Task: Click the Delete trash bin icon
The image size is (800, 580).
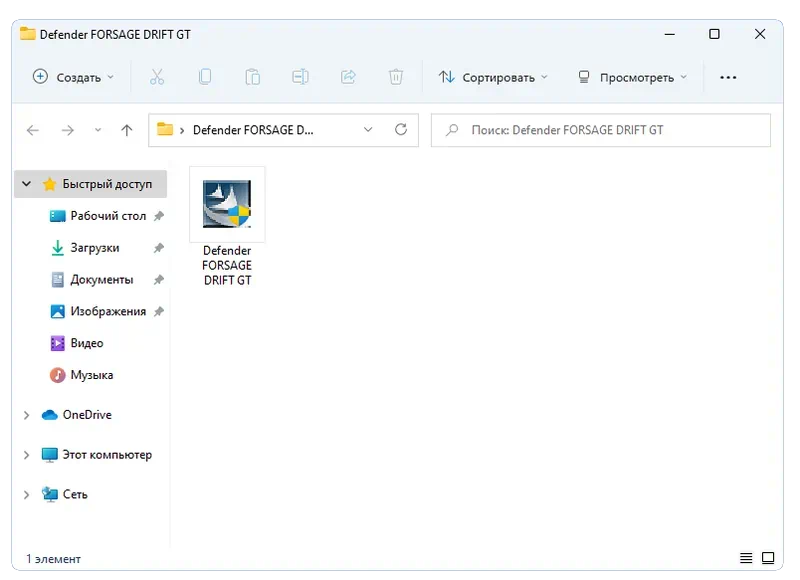Action: click(396, 78)
